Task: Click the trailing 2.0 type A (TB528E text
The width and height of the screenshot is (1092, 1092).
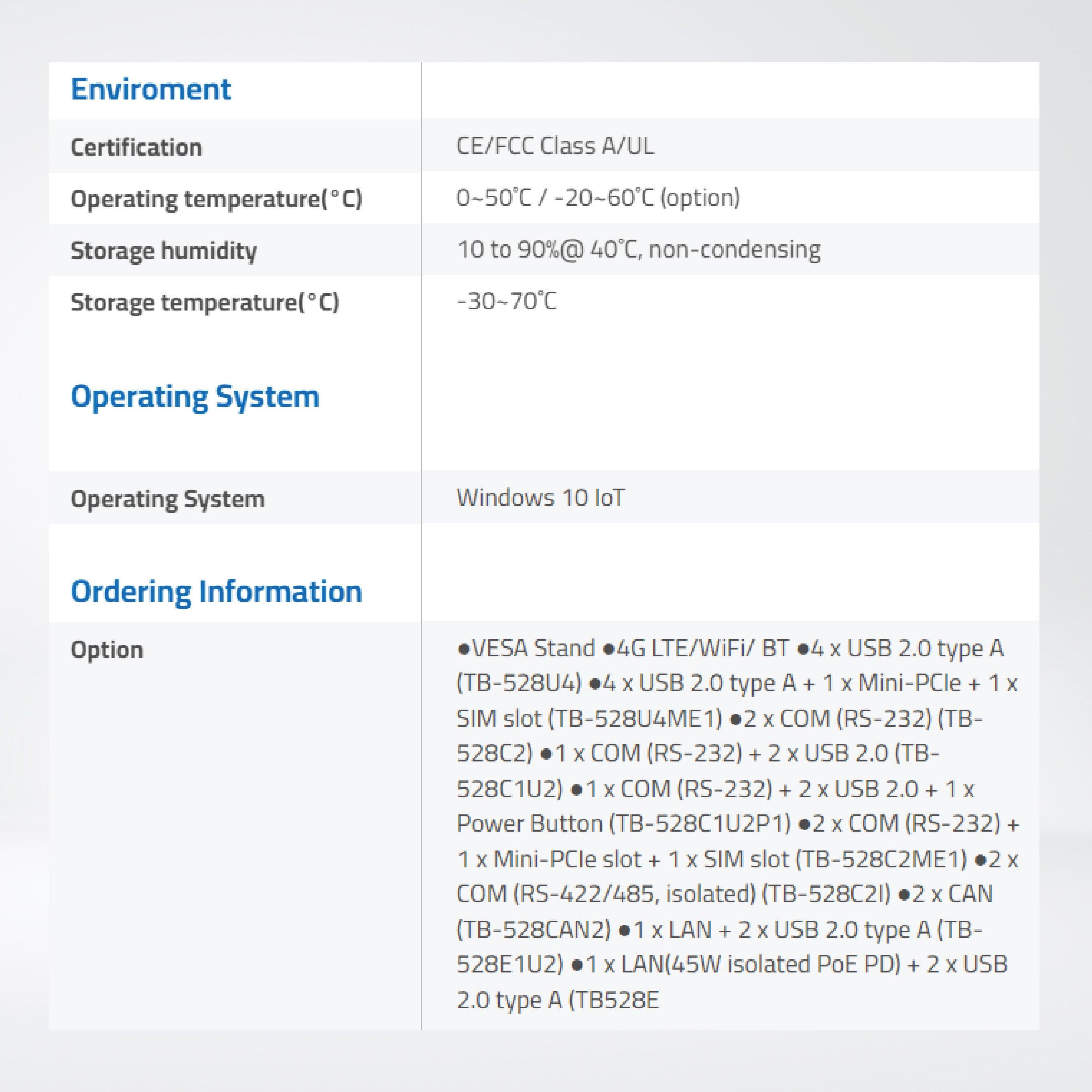Action: pos(557,1001)
